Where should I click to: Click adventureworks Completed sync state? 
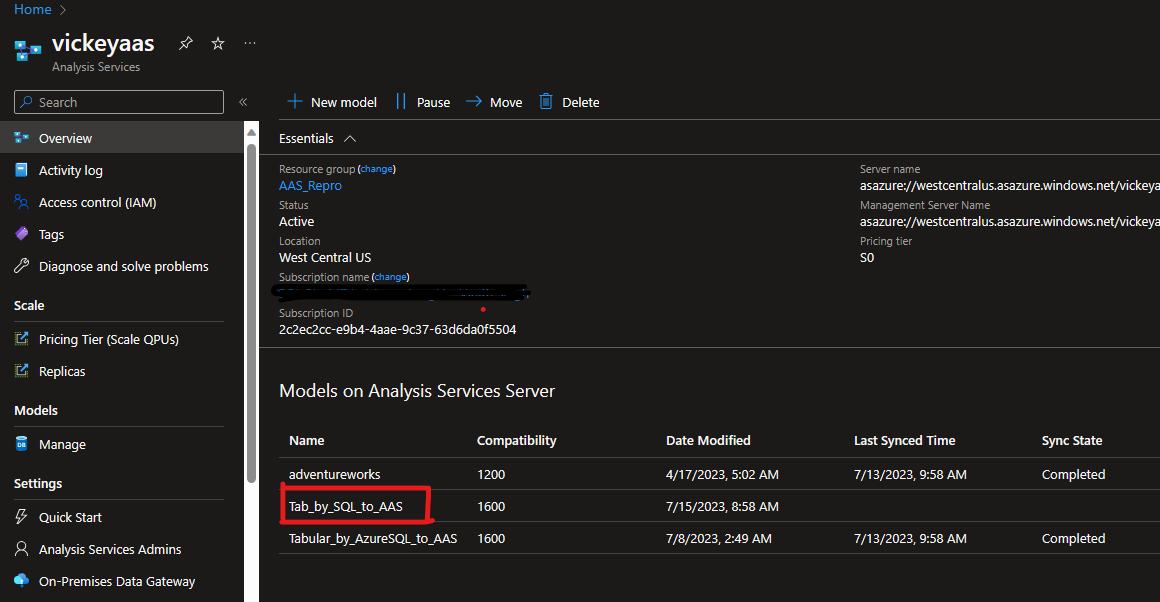pyautogui.click(x=1073, y=474)
